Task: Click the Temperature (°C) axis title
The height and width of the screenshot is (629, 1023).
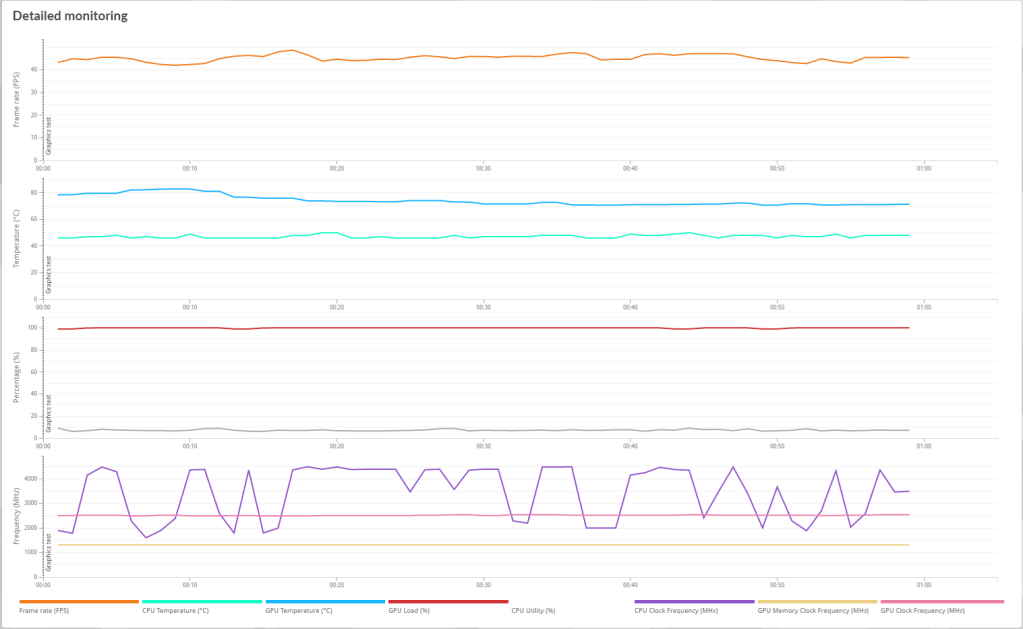Action: click(17, 240)
